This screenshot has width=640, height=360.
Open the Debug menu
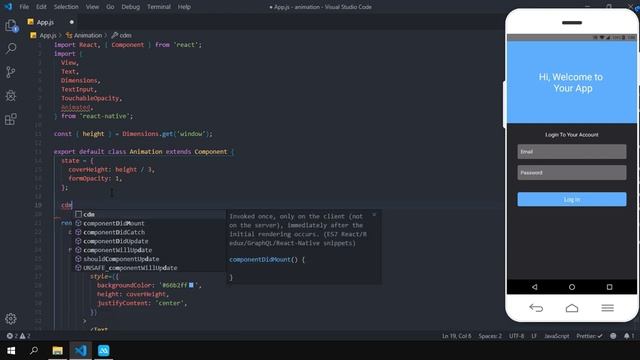131,7
